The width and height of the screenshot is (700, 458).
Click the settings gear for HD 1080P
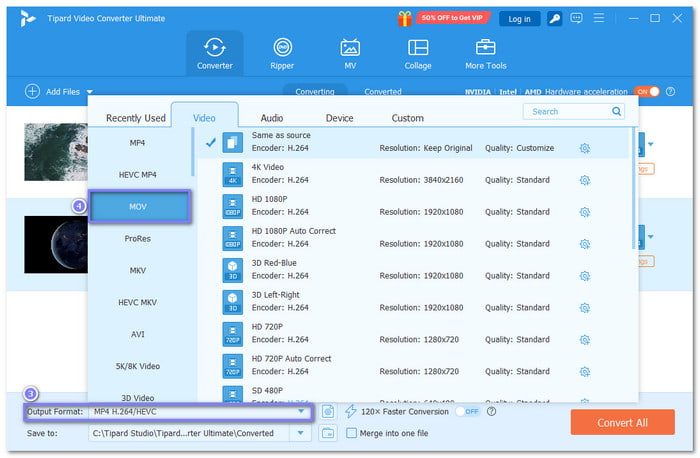(585, 212)
